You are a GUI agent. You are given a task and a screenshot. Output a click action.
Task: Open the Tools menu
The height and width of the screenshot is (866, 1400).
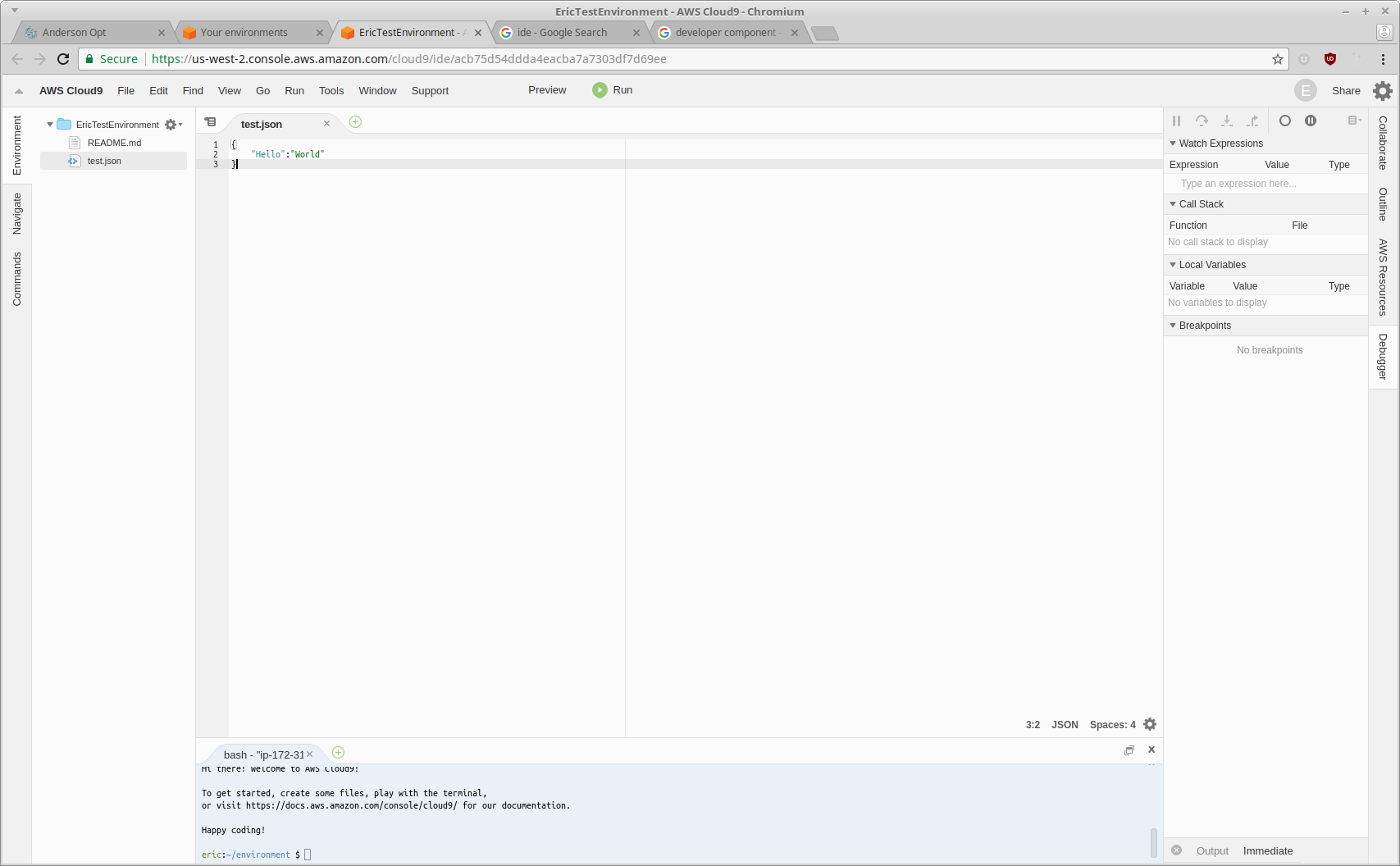[331, 91]
